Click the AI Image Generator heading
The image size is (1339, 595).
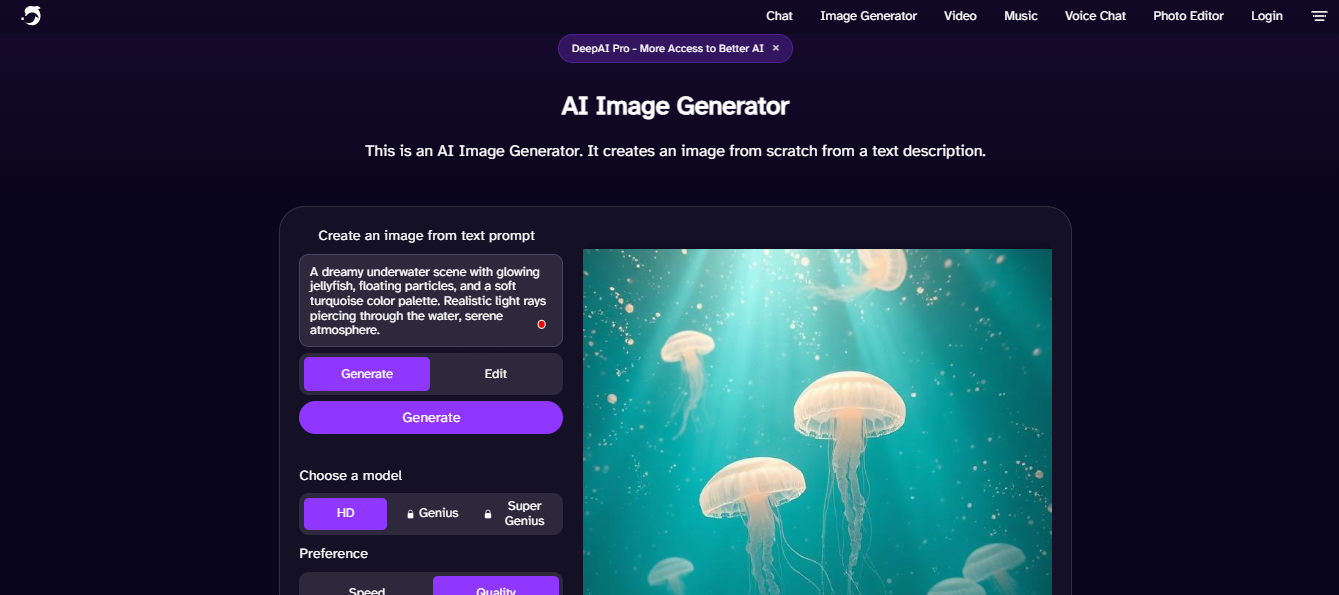[x=675, y=106]
